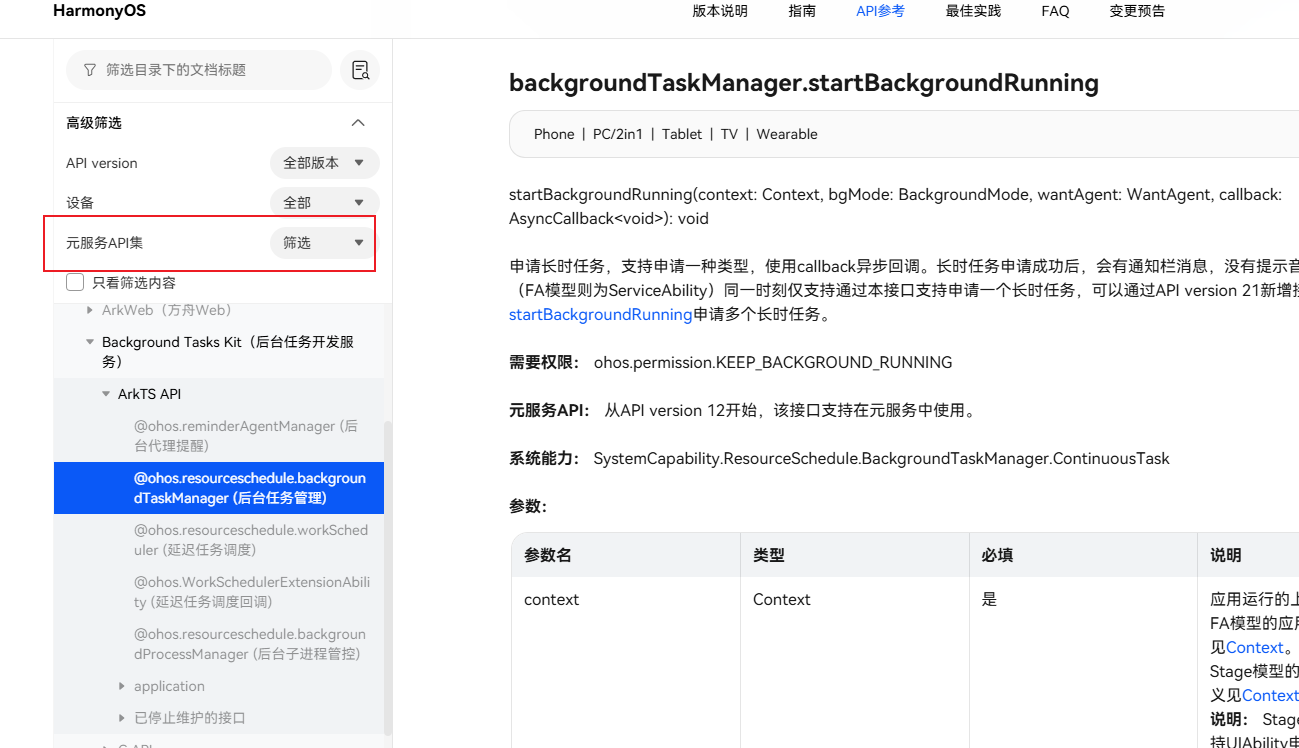This screenshot has height=748, width=1299.
Task: Open @ohos.reminderAgentManager (后台代理提醒) doc
Action: (245, 436)
